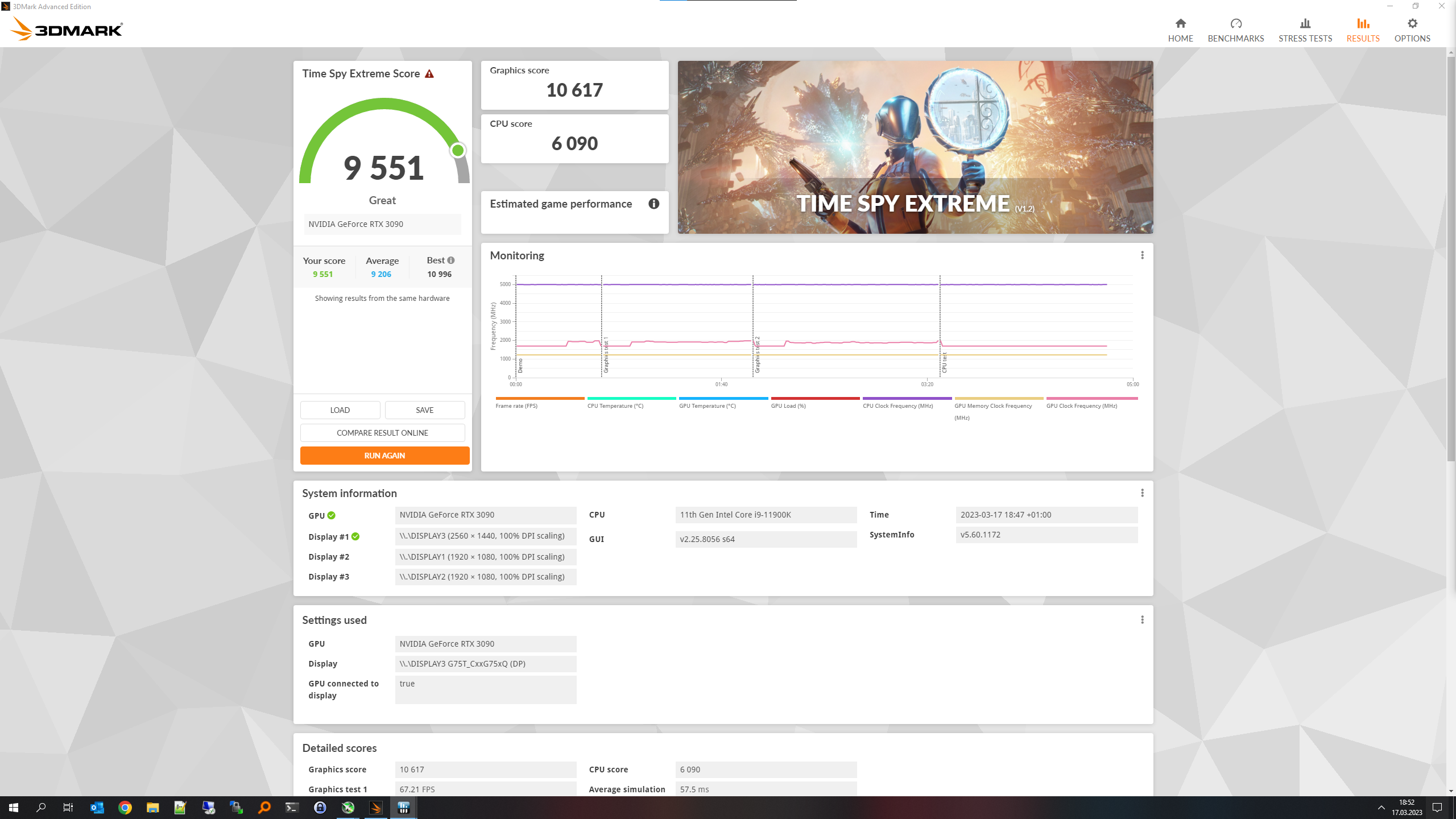Toggle the CPU Temperature legend in Monitoring
1456x819 pixels.
coord(615,406)
